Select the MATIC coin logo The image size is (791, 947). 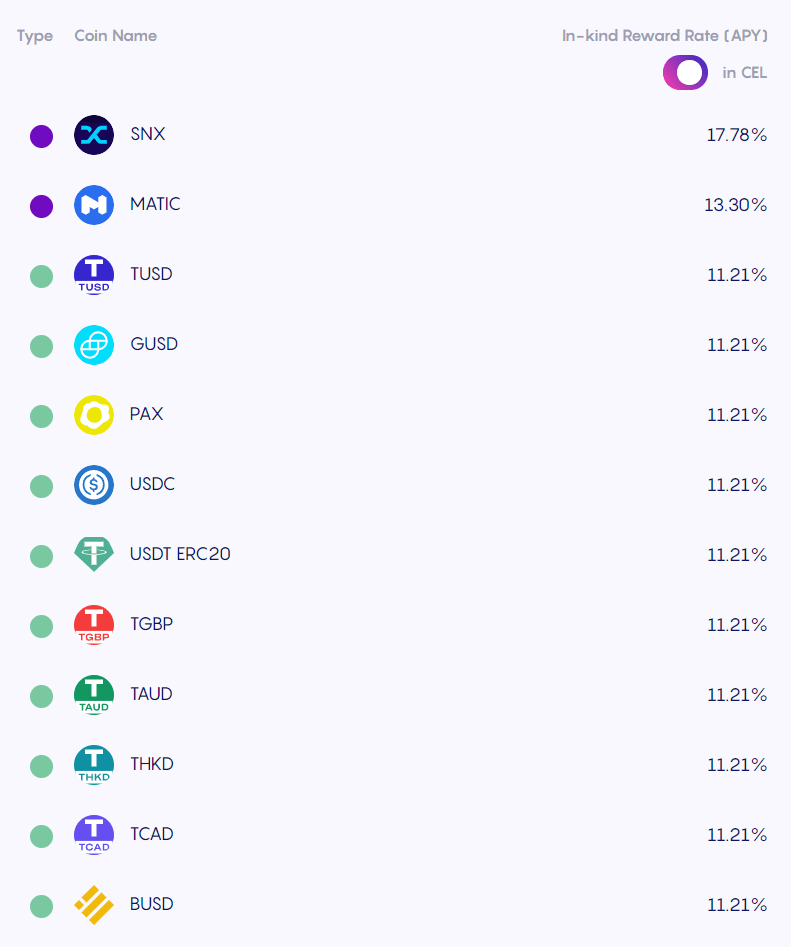pyautogui.click(x=94, y=205)
